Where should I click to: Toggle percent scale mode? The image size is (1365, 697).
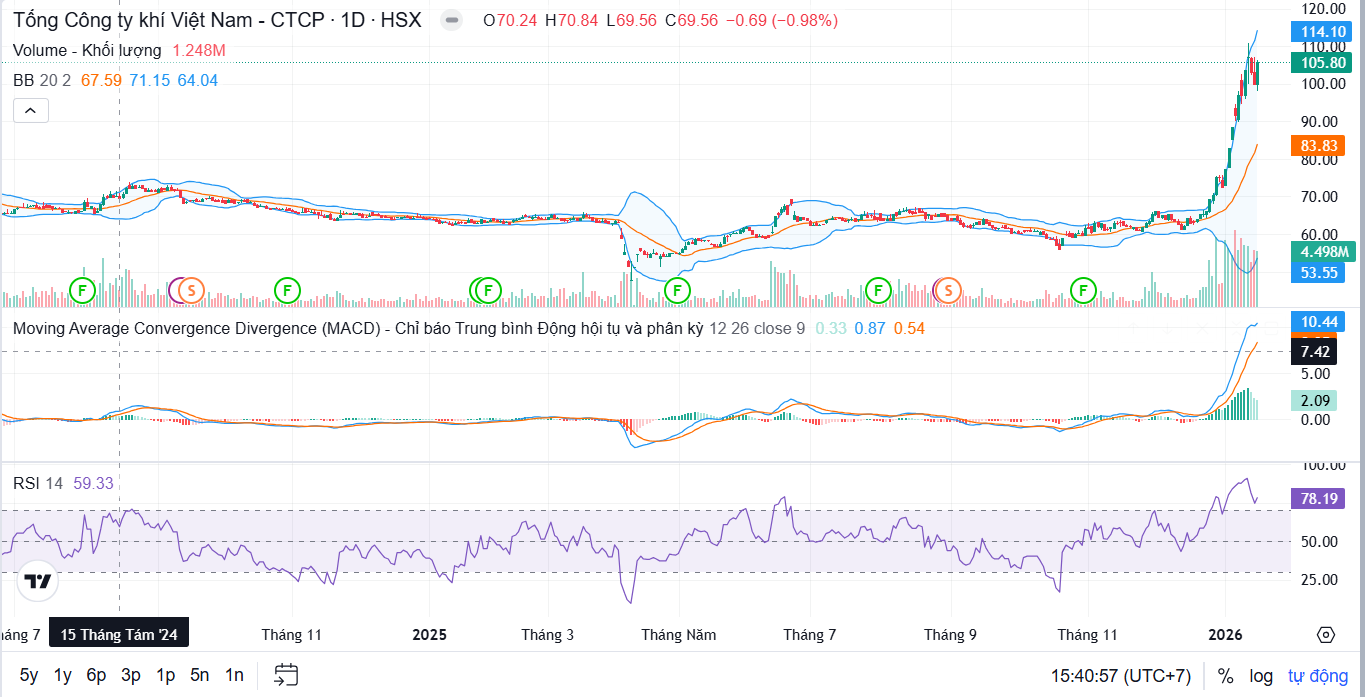(1225, 676)
